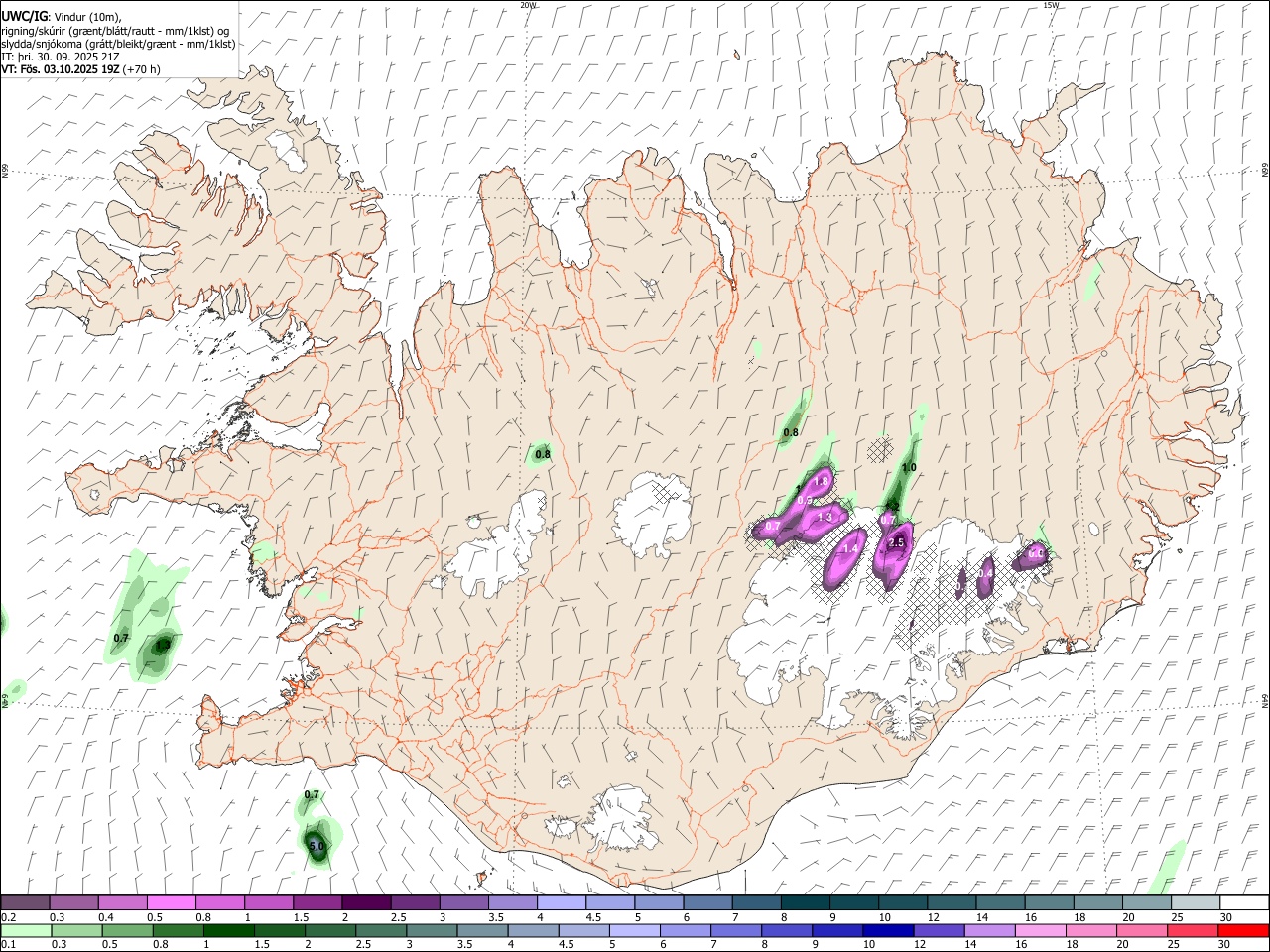1270x952 pixels.
Task: Click the 2.5 snow value on the purple patch
Action: pos(897,542)
